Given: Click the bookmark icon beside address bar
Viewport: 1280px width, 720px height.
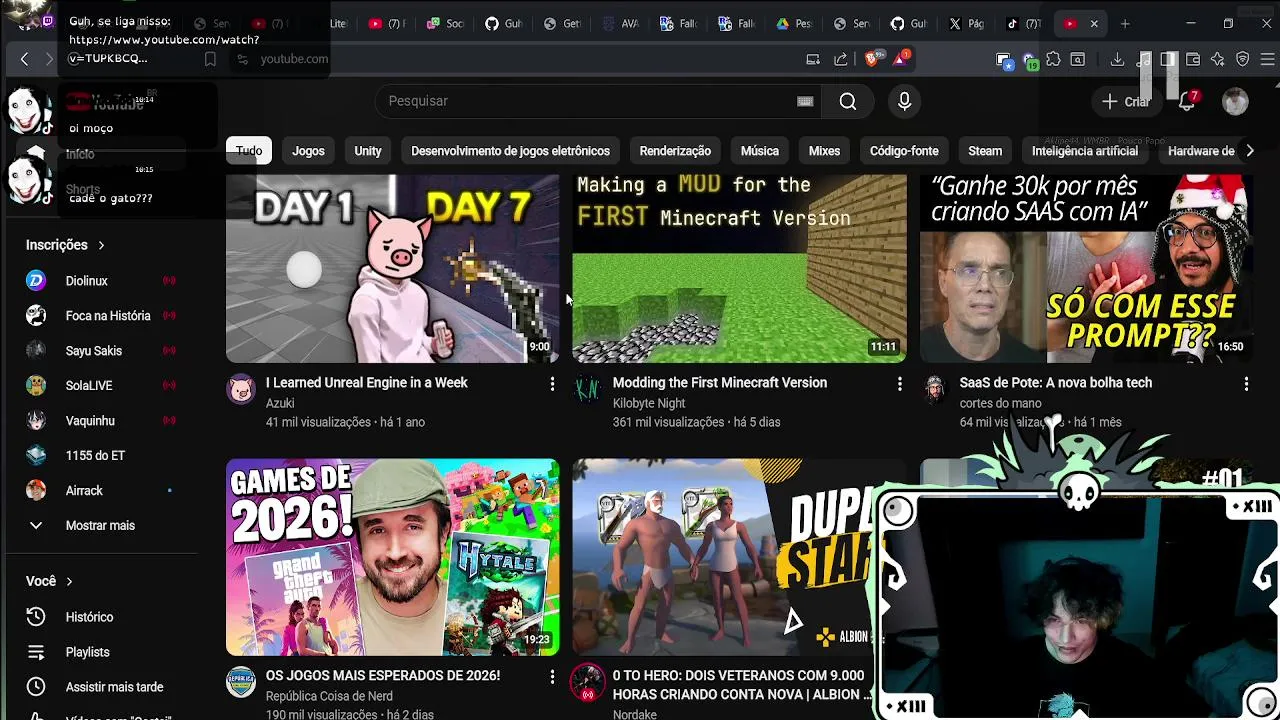Looking at the screenshot, I should pyautogui.click(x=210, y=59).
